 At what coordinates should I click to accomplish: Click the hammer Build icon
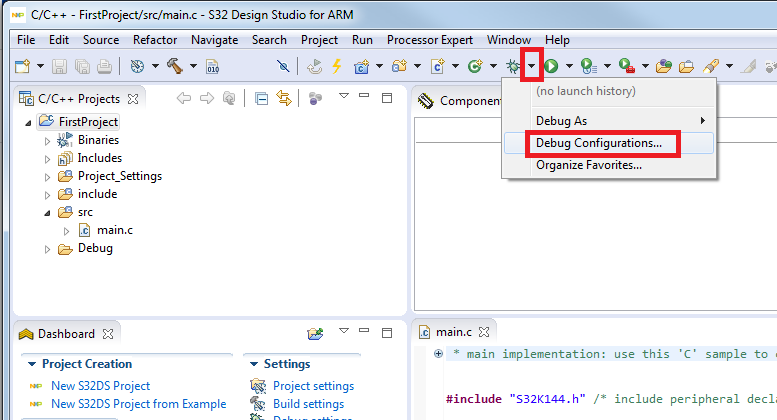[x=174, y=66]
